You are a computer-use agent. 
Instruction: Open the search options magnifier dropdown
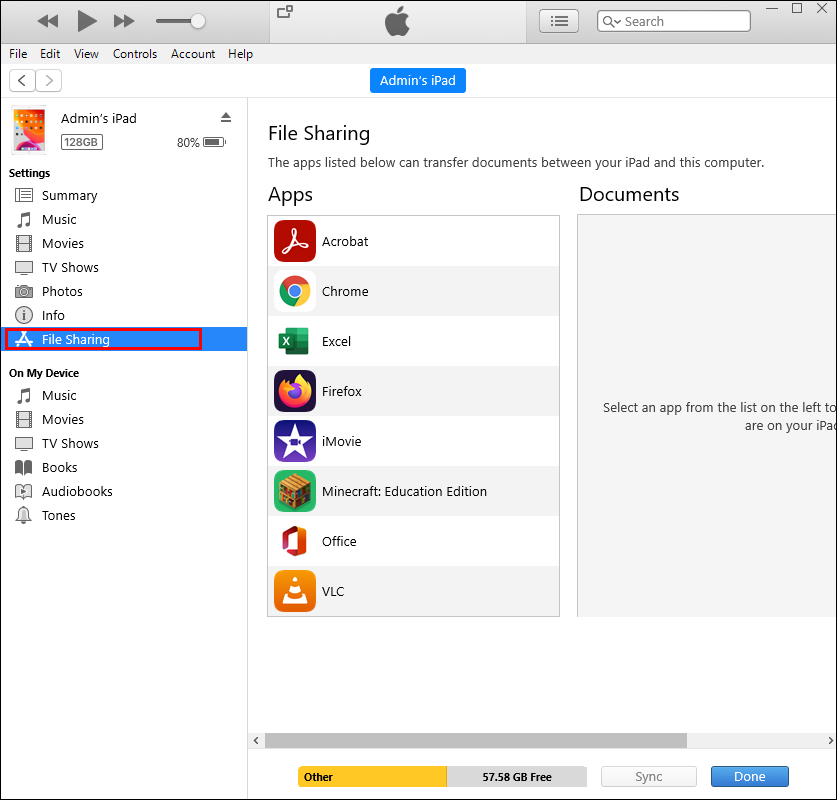[611, 21]
